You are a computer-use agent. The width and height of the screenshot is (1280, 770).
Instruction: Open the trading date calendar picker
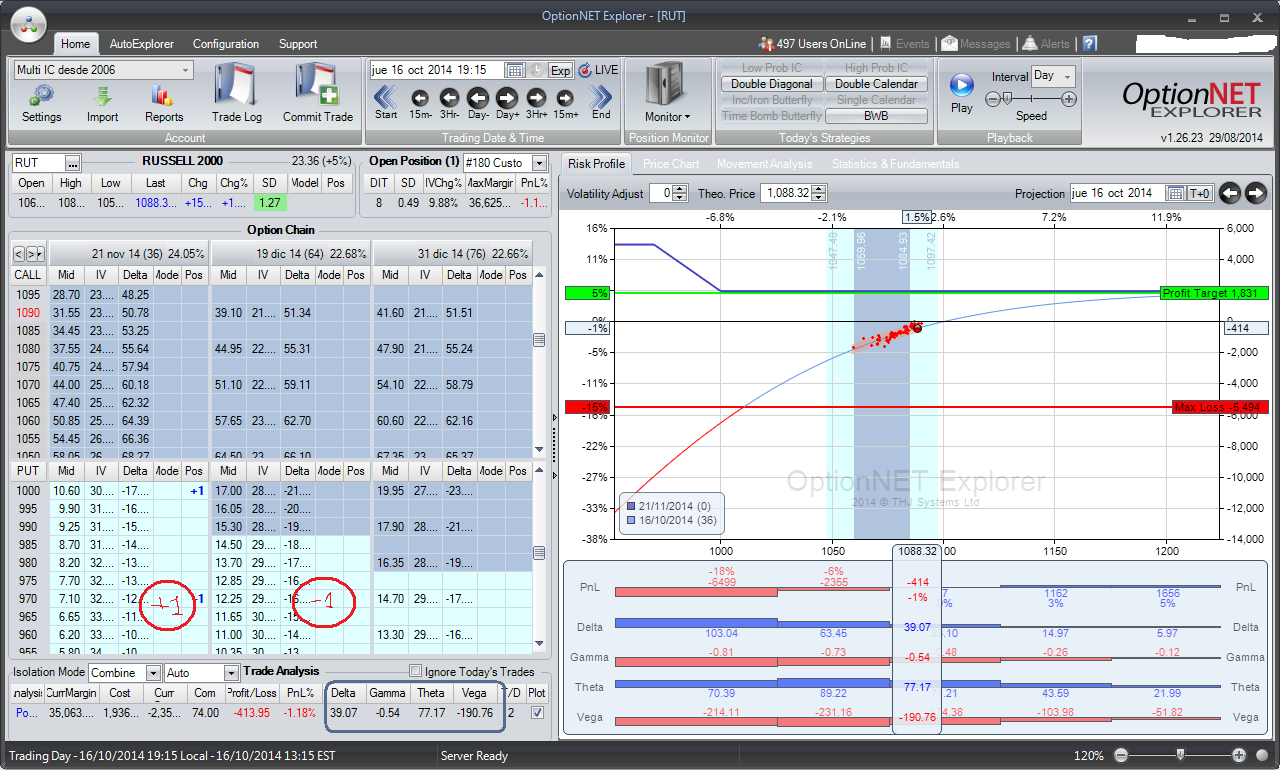tap(515, 70)
